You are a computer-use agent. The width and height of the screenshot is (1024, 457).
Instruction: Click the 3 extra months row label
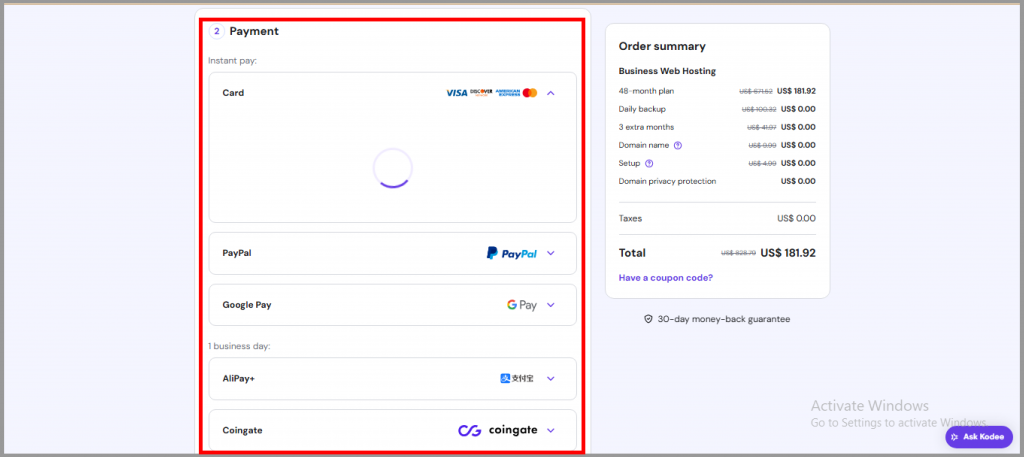tap(647, 127)
